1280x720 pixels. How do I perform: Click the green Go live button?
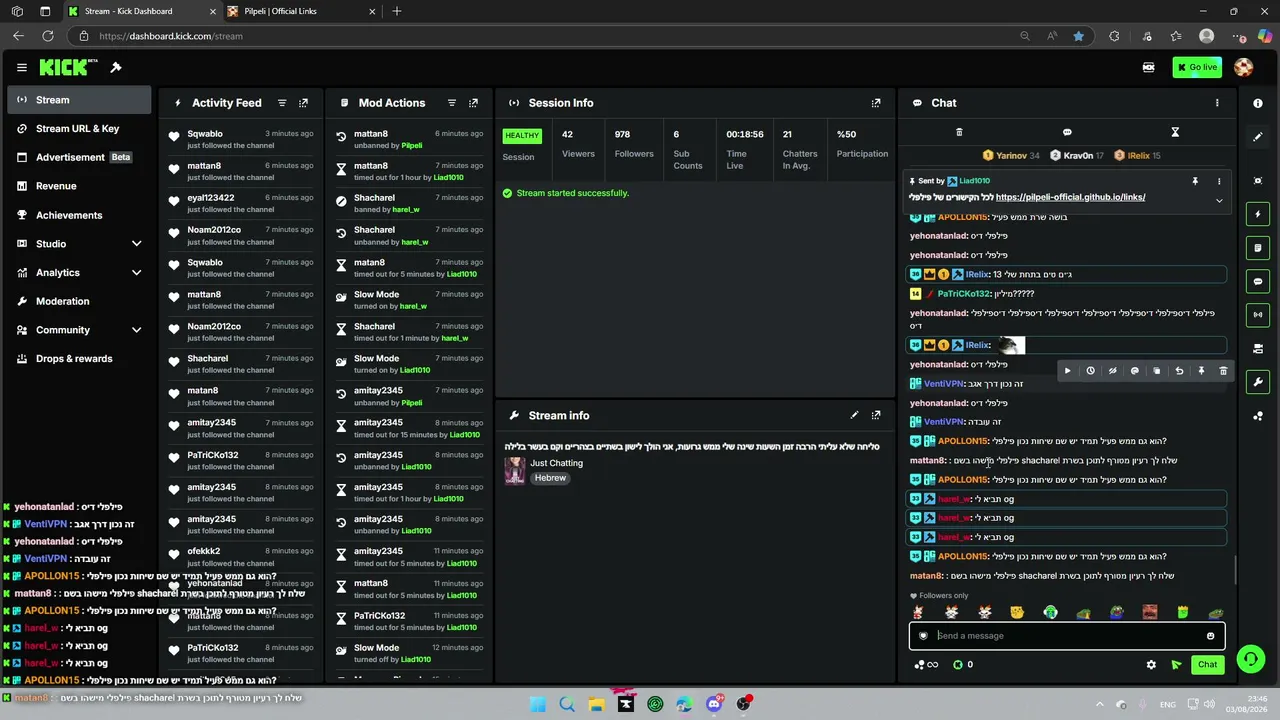[x=1197, y=68]
